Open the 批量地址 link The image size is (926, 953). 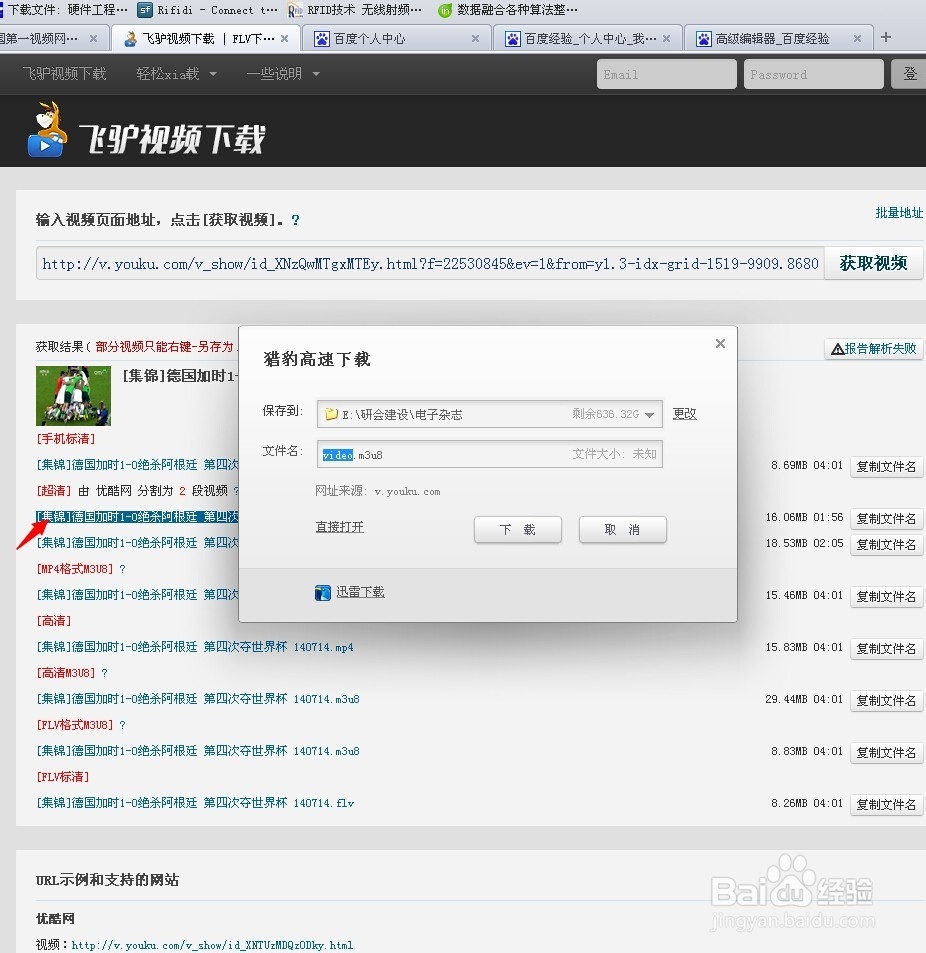click(x=899, y=213)
